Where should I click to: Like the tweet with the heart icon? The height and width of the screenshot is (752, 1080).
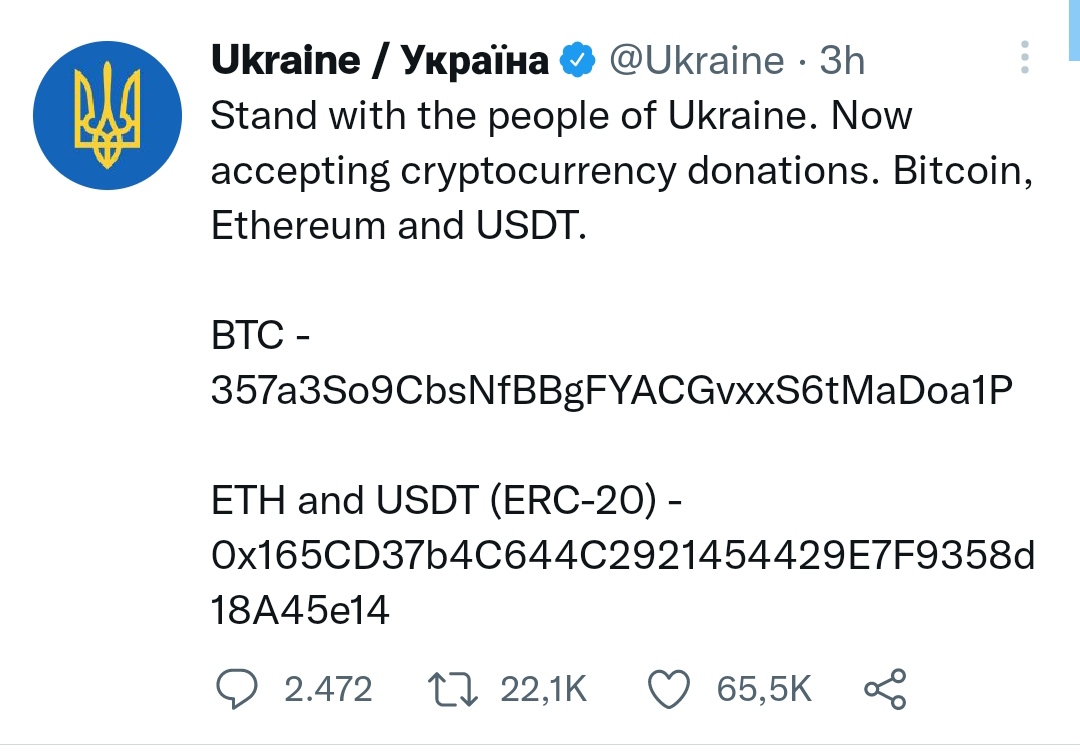coord(669,689)
